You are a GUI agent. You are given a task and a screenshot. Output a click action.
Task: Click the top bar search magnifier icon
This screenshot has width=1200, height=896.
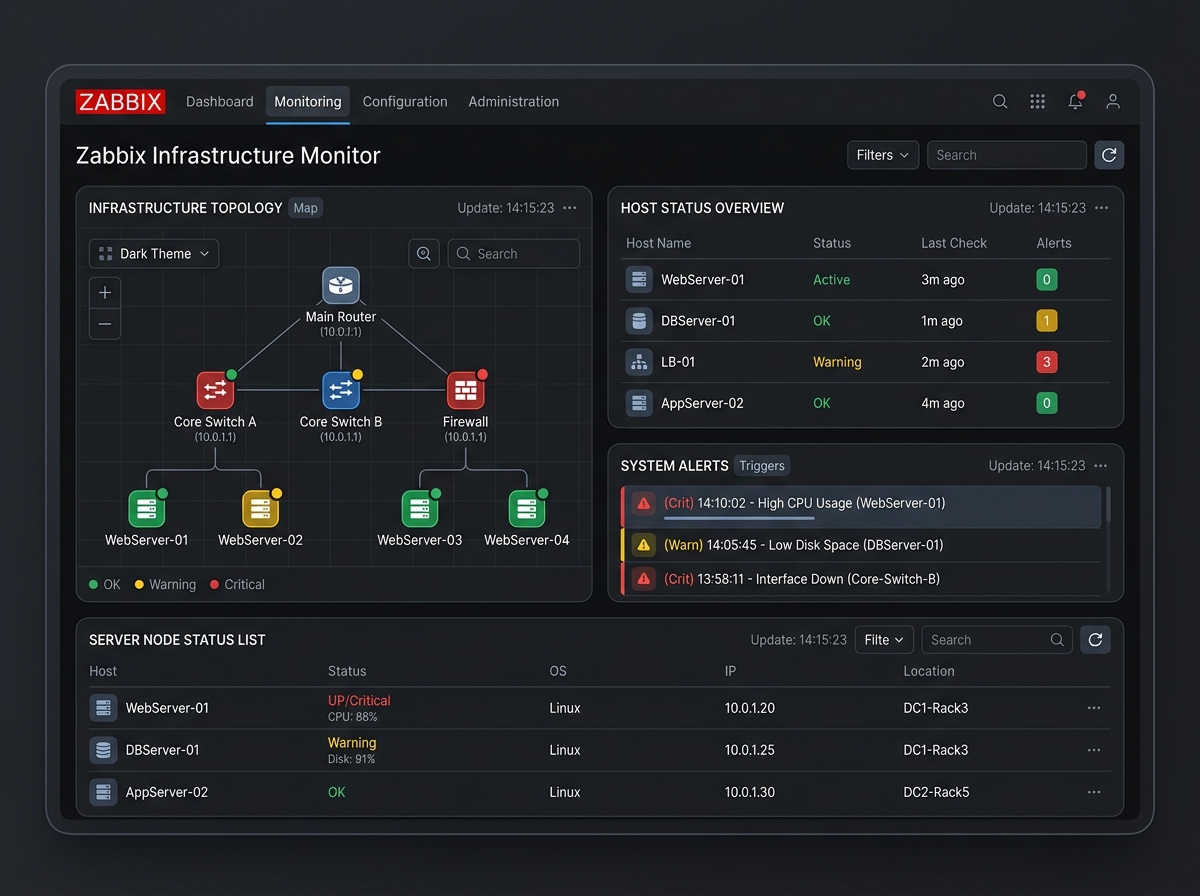pyautogui.click(x=1000, y=101)
